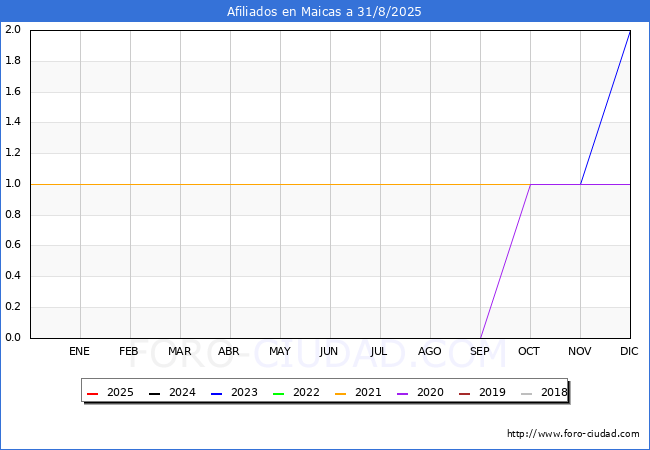Image resolution: width=650 pixels, height=450 pixels.
Task: Click the MAY month axis label
Action: click(x=280, y=351)
